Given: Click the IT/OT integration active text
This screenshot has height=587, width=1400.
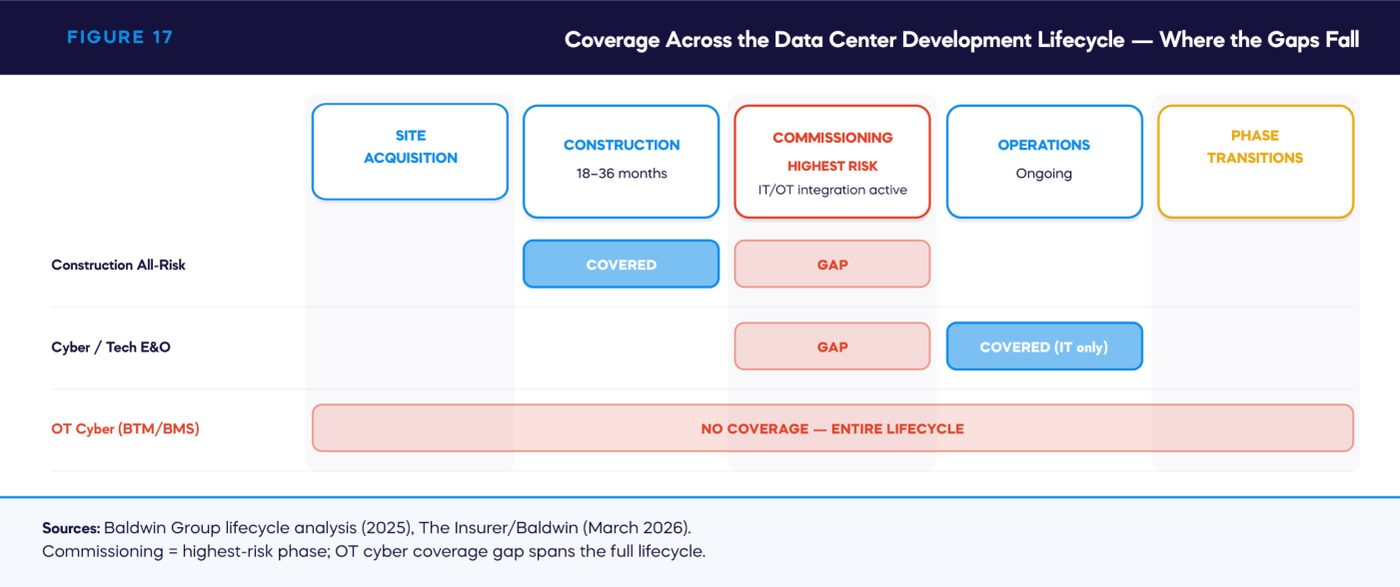Looking at the screenshot, I should click(832, 189).
